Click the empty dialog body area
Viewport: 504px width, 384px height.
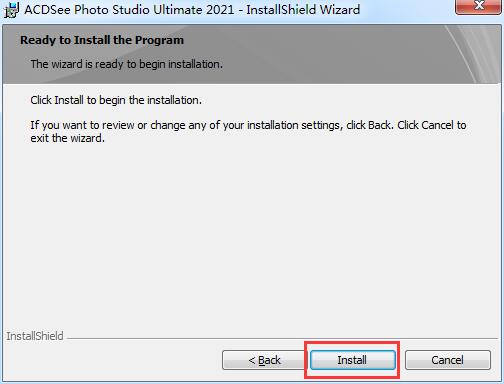coord(250,233)
